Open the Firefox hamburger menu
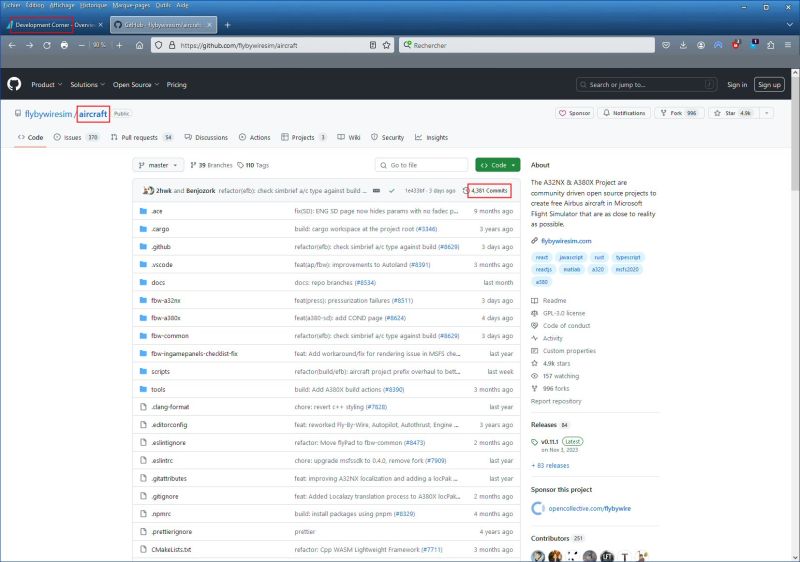 click(x=788, y=45)
